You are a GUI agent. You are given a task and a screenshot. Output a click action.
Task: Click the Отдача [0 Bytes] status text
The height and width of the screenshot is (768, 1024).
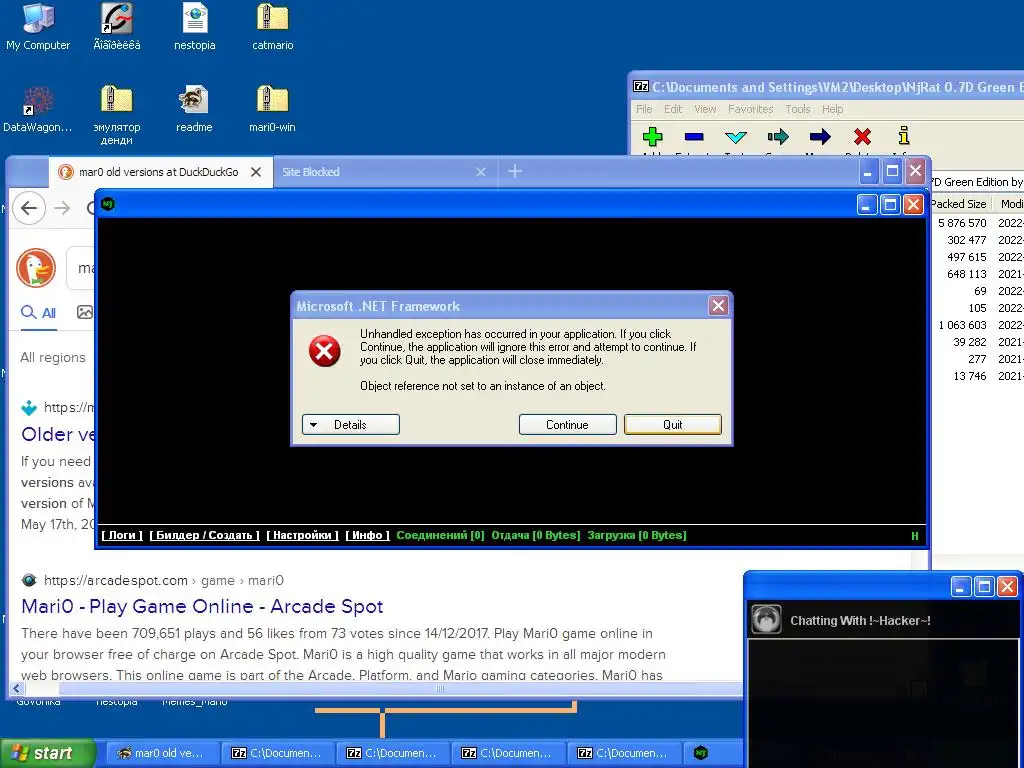[536, 536]
